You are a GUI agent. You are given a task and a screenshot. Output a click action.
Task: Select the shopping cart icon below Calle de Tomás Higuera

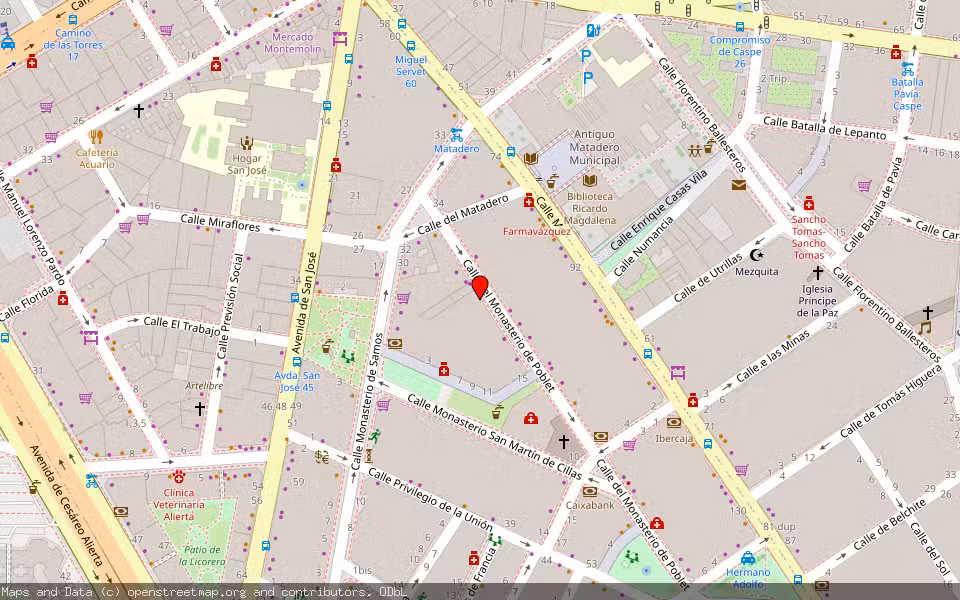click(739, 468)
